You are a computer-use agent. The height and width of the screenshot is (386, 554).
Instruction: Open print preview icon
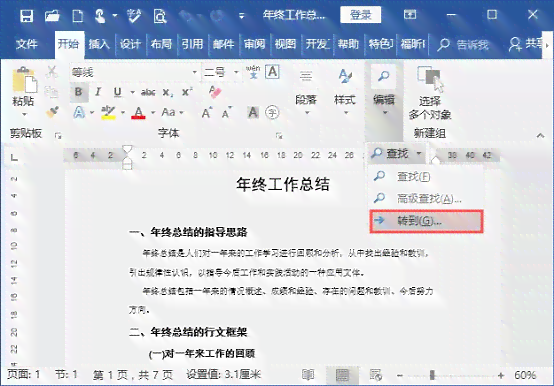click(160, 16)
